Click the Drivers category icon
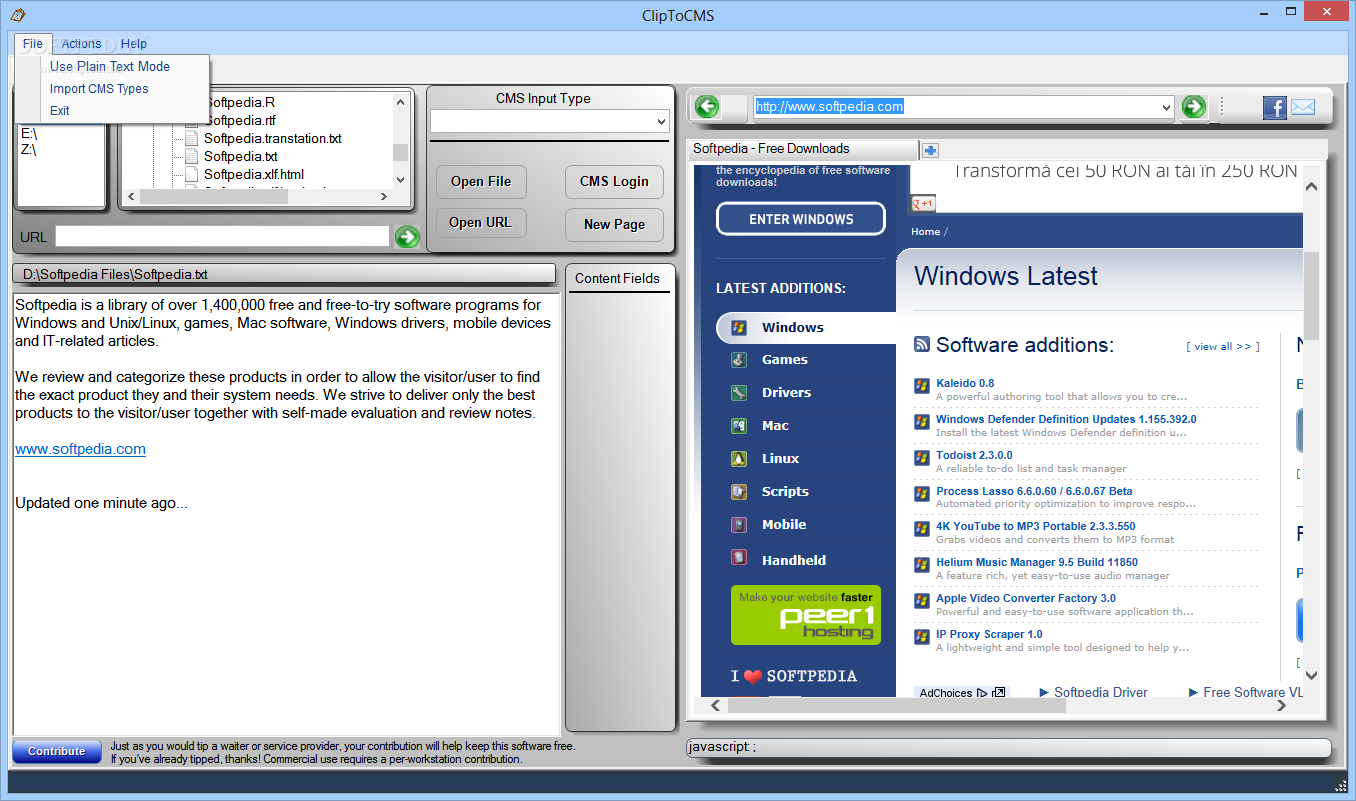The height and width of the screenshot is (801, 1356). click(739, 393)
